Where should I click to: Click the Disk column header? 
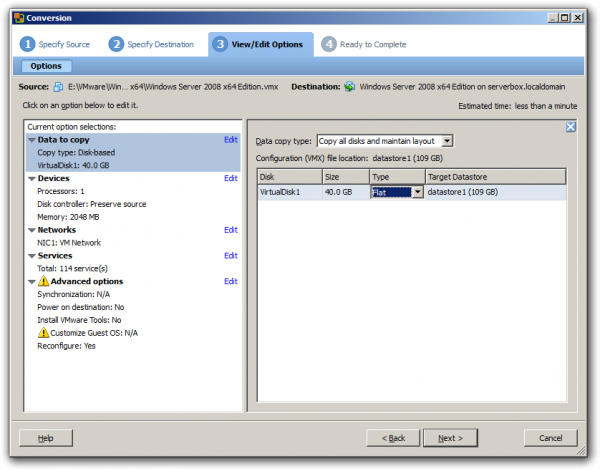click(x=290, y=177)
